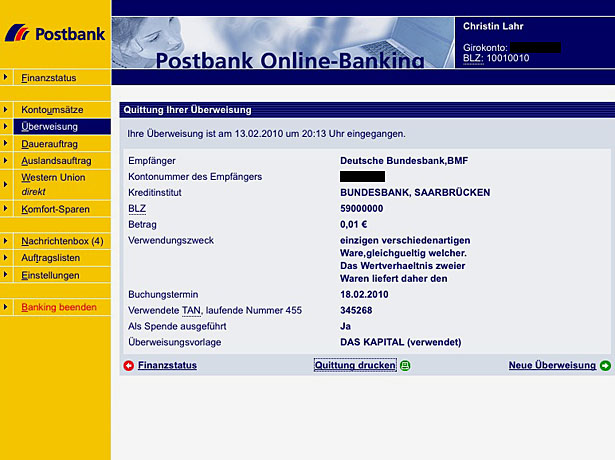The width and height of the screenshot is (615, 460).
Task: Expand Western Union direkt via its arrow
Action: (x=6, y=178)
